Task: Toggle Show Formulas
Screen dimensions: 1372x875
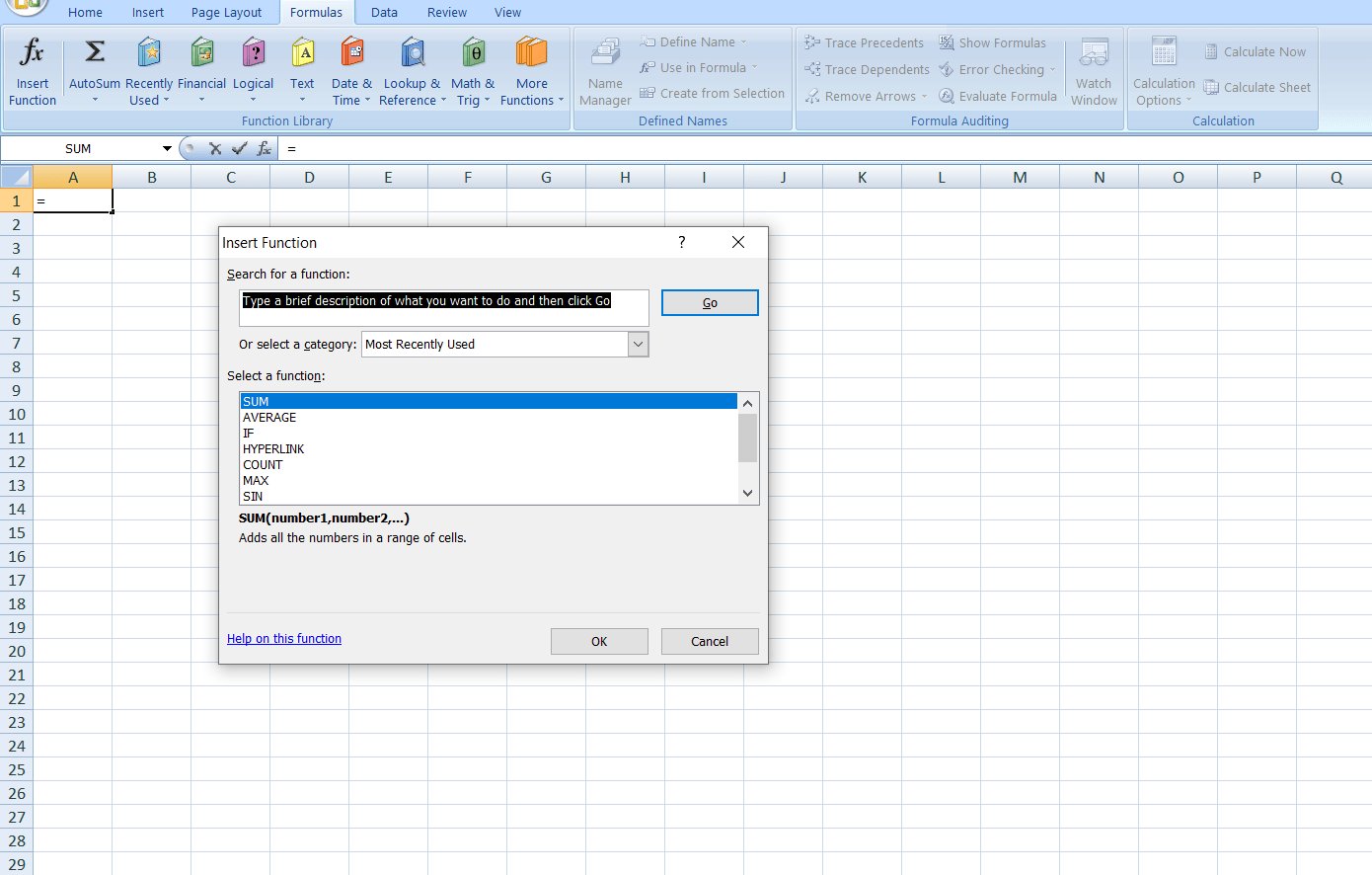Action: (x=992, y=42)
